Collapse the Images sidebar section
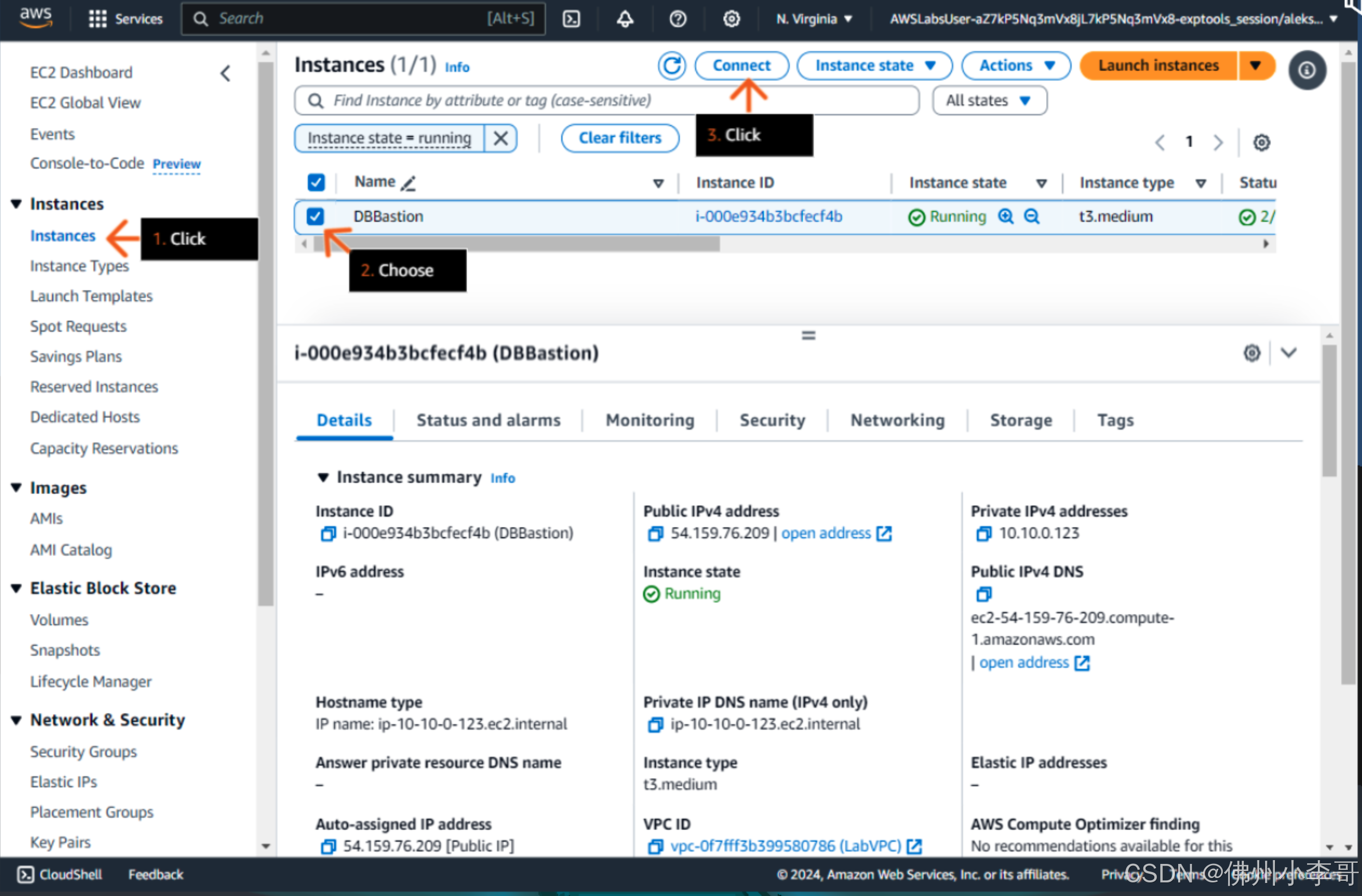Screen dimensions: 1362x896 point(16,488)
